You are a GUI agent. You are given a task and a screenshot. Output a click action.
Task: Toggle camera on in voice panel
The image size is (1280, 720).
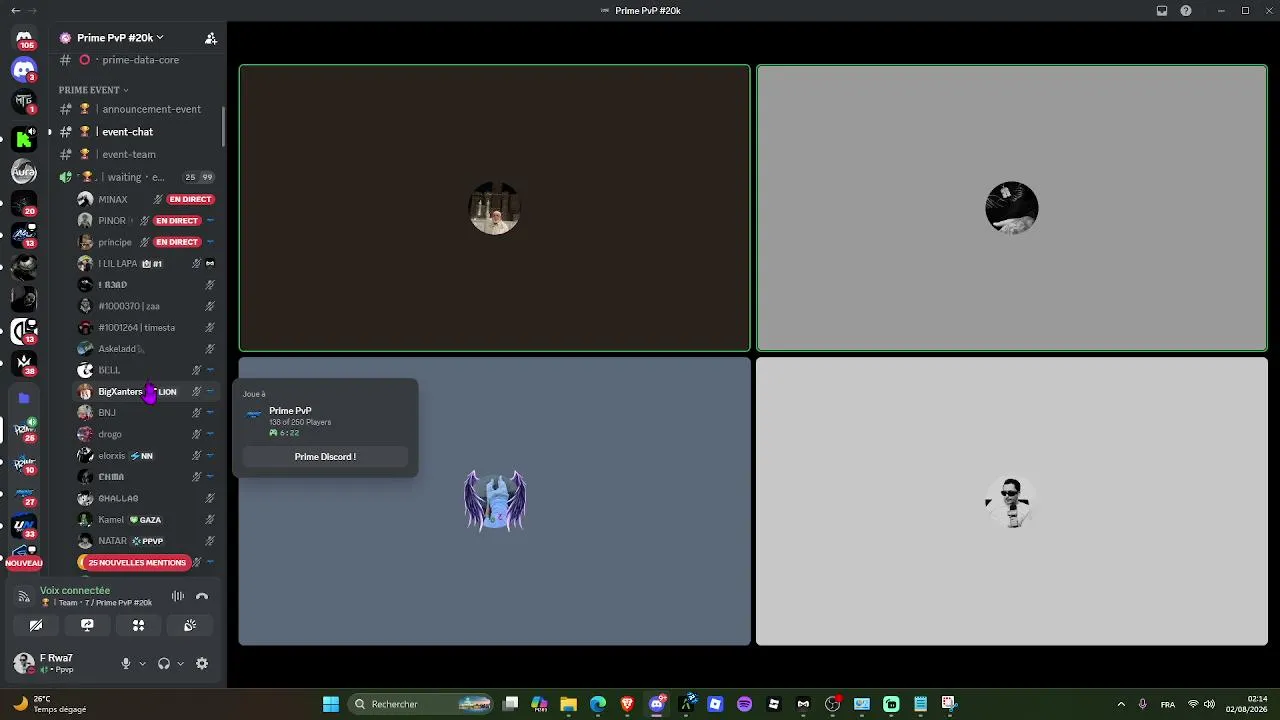[x=36, y=625]
